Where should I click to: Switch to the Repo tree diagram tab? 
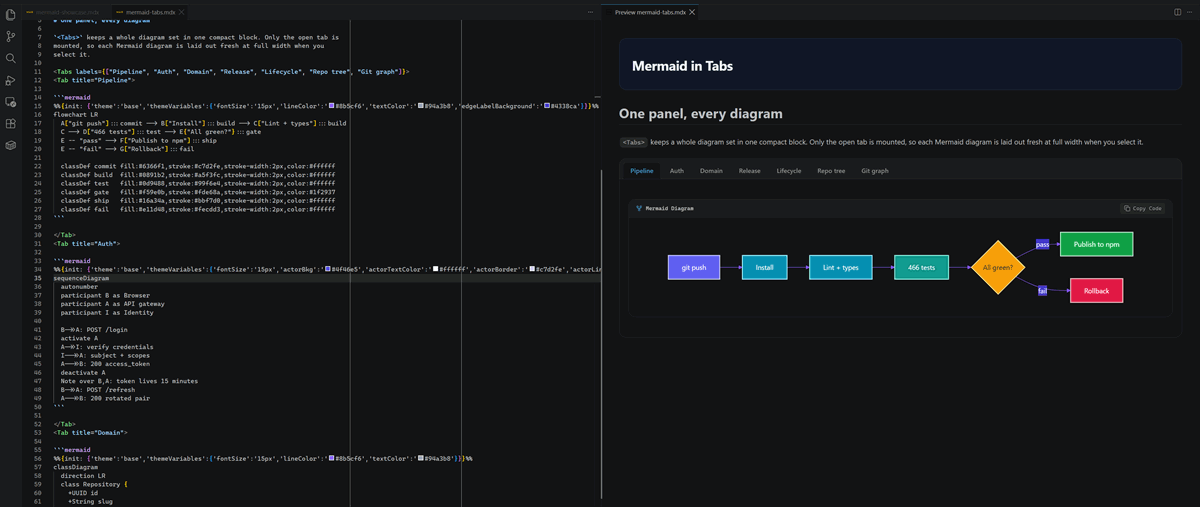(831, 171)
